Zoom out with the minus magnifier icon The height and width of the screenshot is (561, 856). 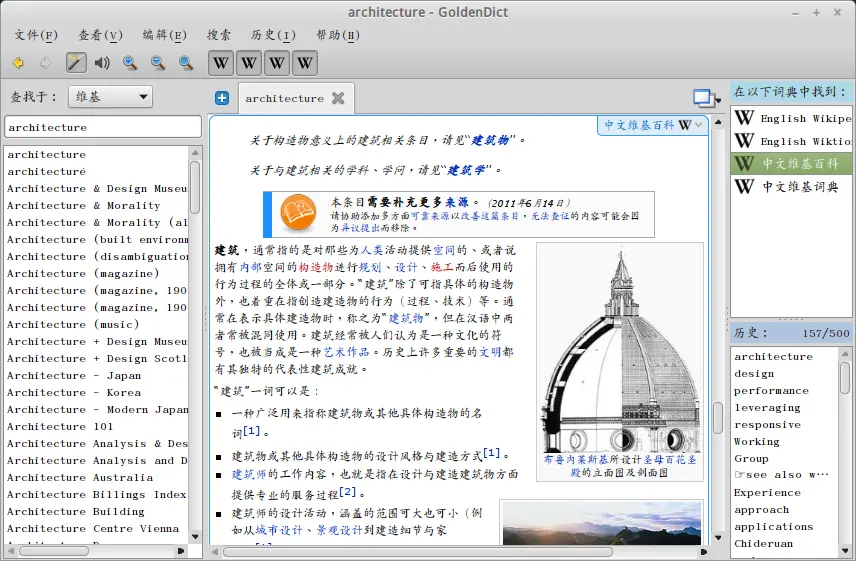pyautogui.click(x=158, y=63)
